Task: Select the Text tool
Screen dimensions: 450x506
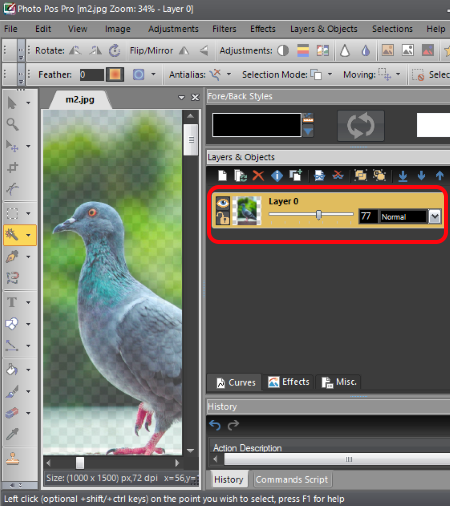Action: pos(12,302)
